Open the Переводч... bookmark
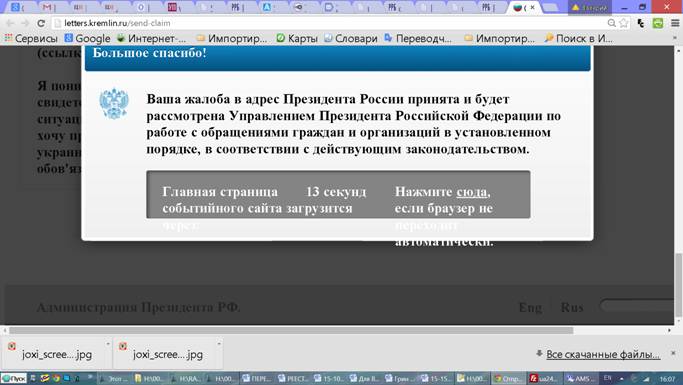The width and height of the screenshot is (683, 385). pos(418,38)
